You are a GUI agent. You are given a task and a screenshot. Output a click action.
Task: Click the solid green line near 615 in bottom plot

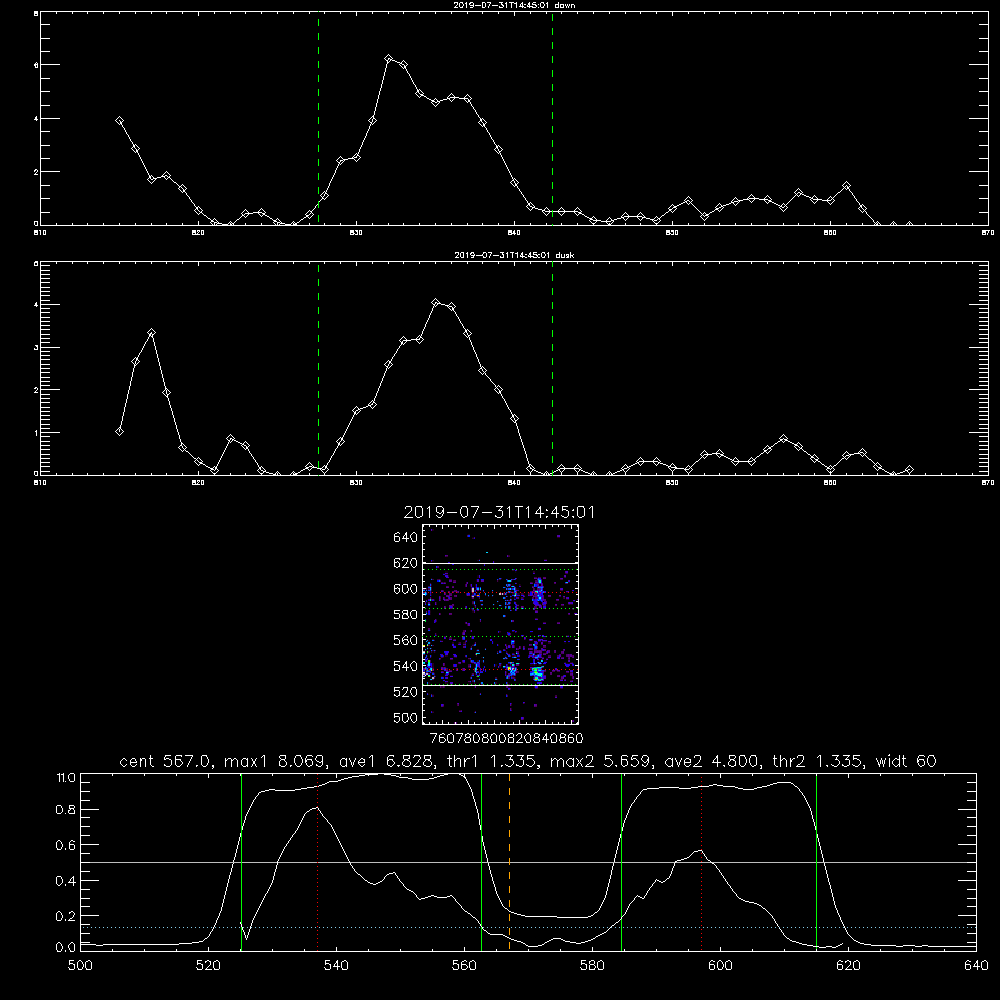(x=816, y=862)
